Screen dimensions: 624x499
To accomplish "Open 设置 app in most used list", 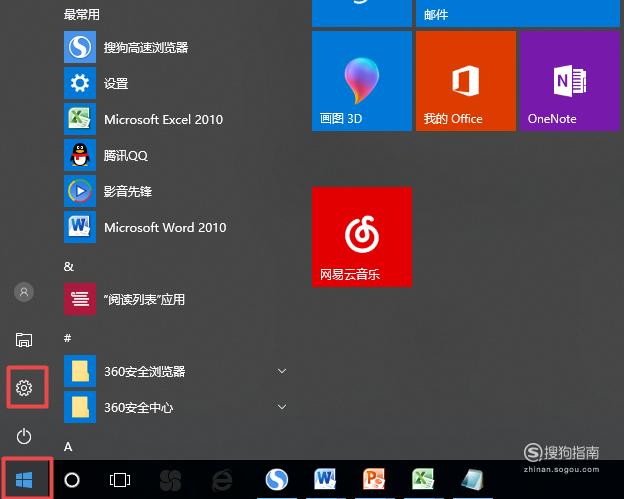I will coord(175,83).
